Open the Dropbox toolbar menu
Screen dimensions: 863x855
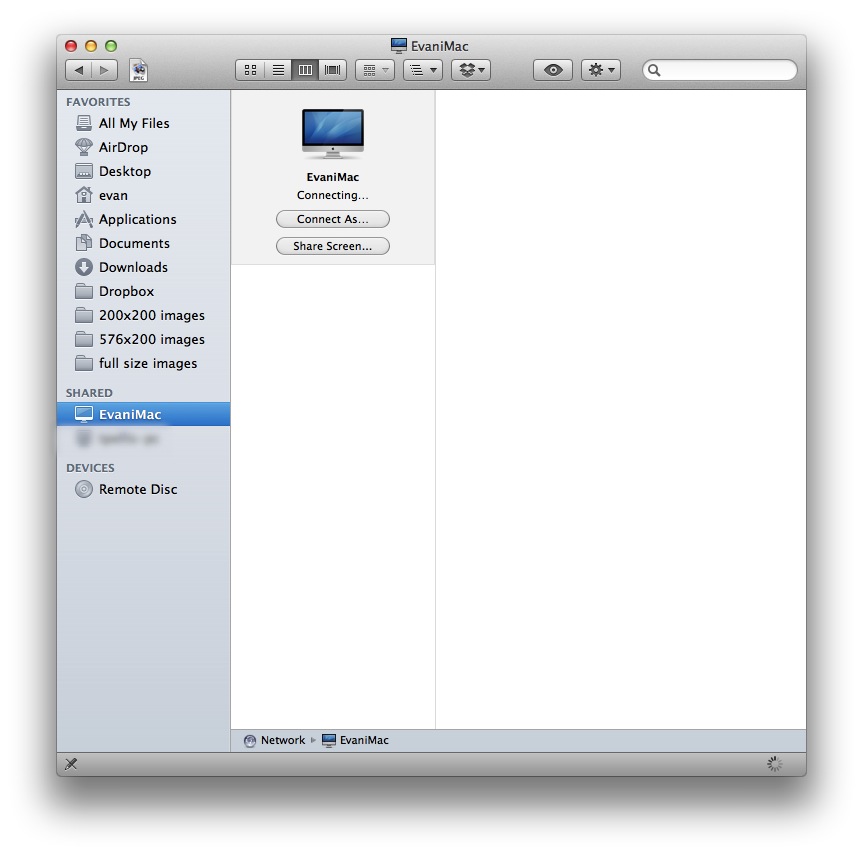[x=470, y=70]
